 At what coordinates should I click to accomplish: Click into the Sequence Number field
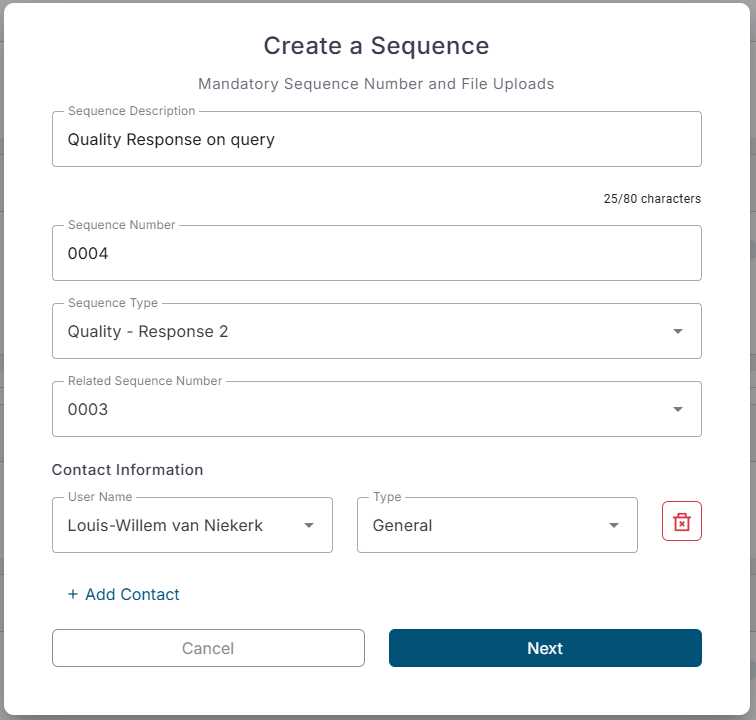(x=376, y=254)
